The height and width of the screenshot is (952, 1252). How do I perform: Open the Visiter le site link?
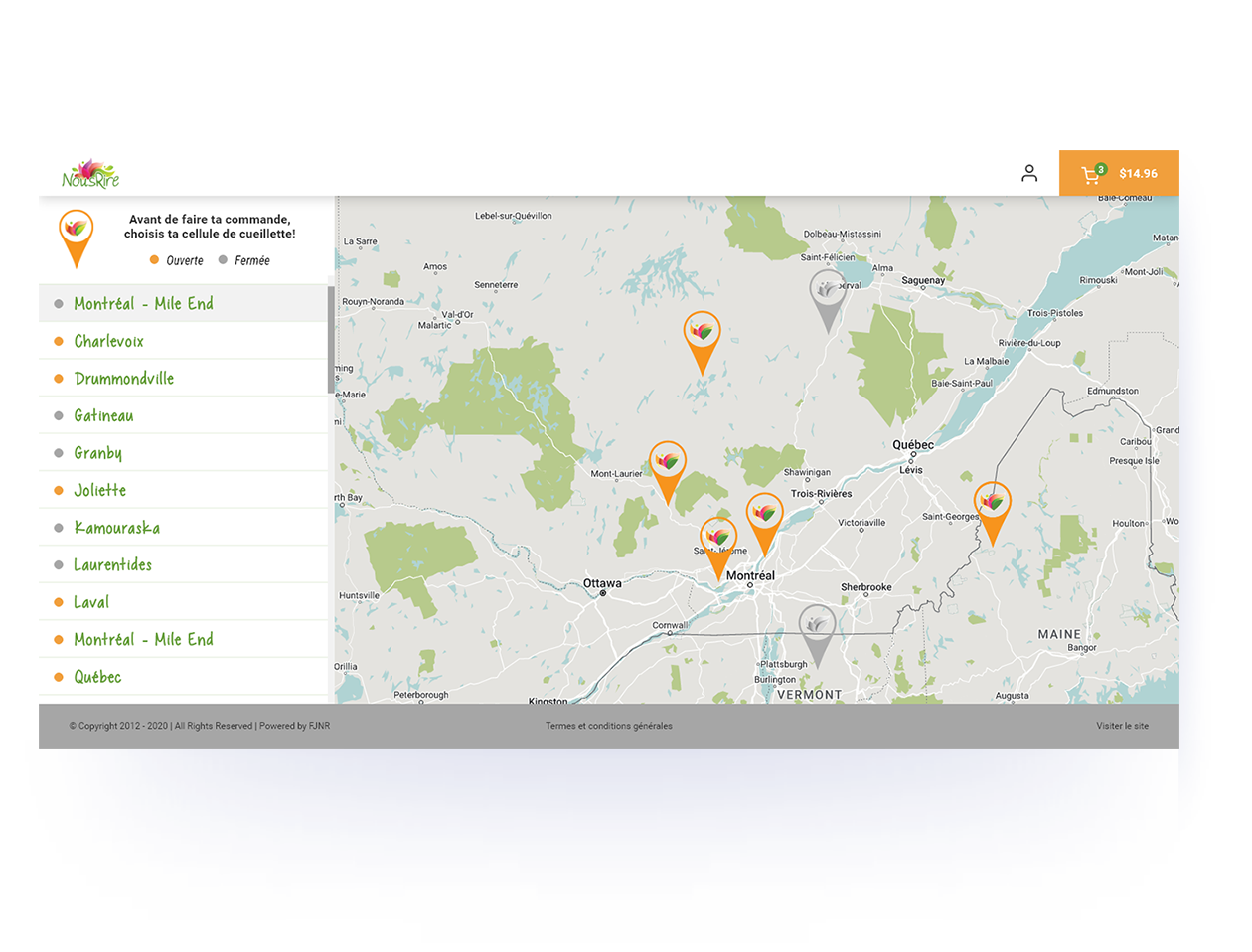point(1122,726)
